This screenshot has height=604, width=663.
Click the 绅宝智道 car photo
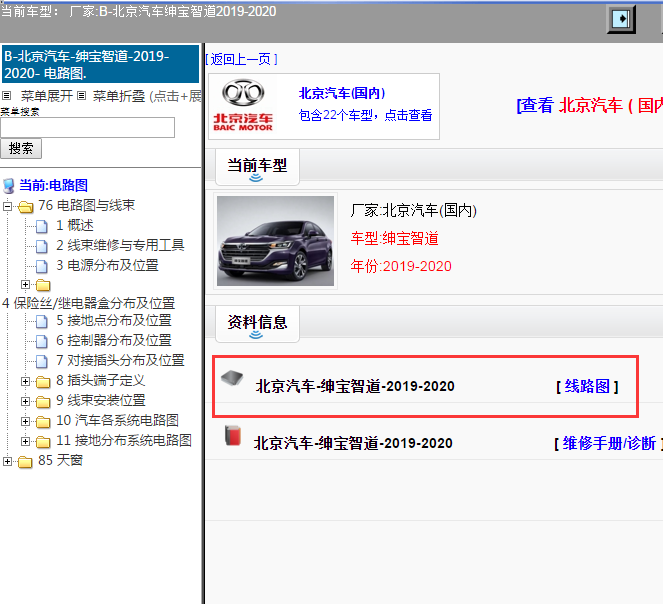[275, 241]
